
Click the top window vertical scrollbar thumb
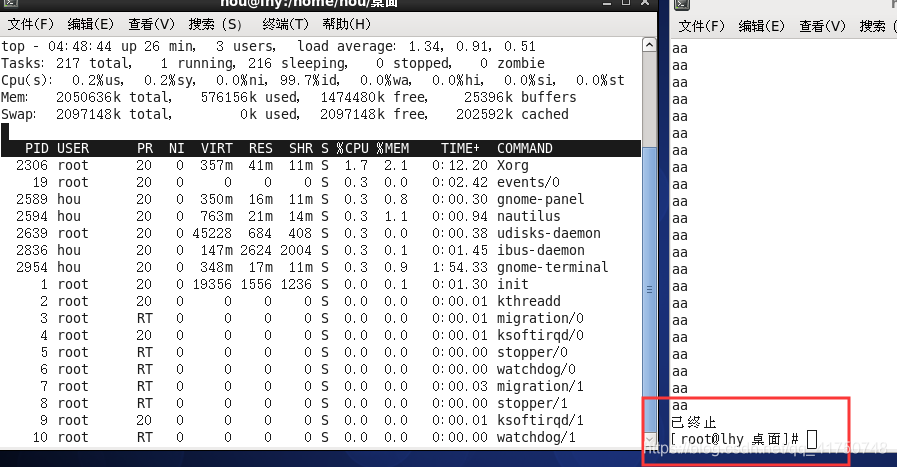[x=649, y=290]
